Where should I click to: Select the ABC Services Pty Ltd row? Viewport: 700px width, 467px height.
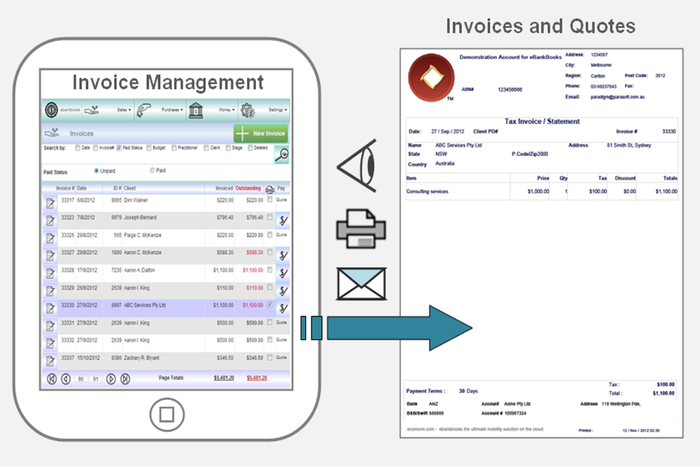(x=150, y=305)
